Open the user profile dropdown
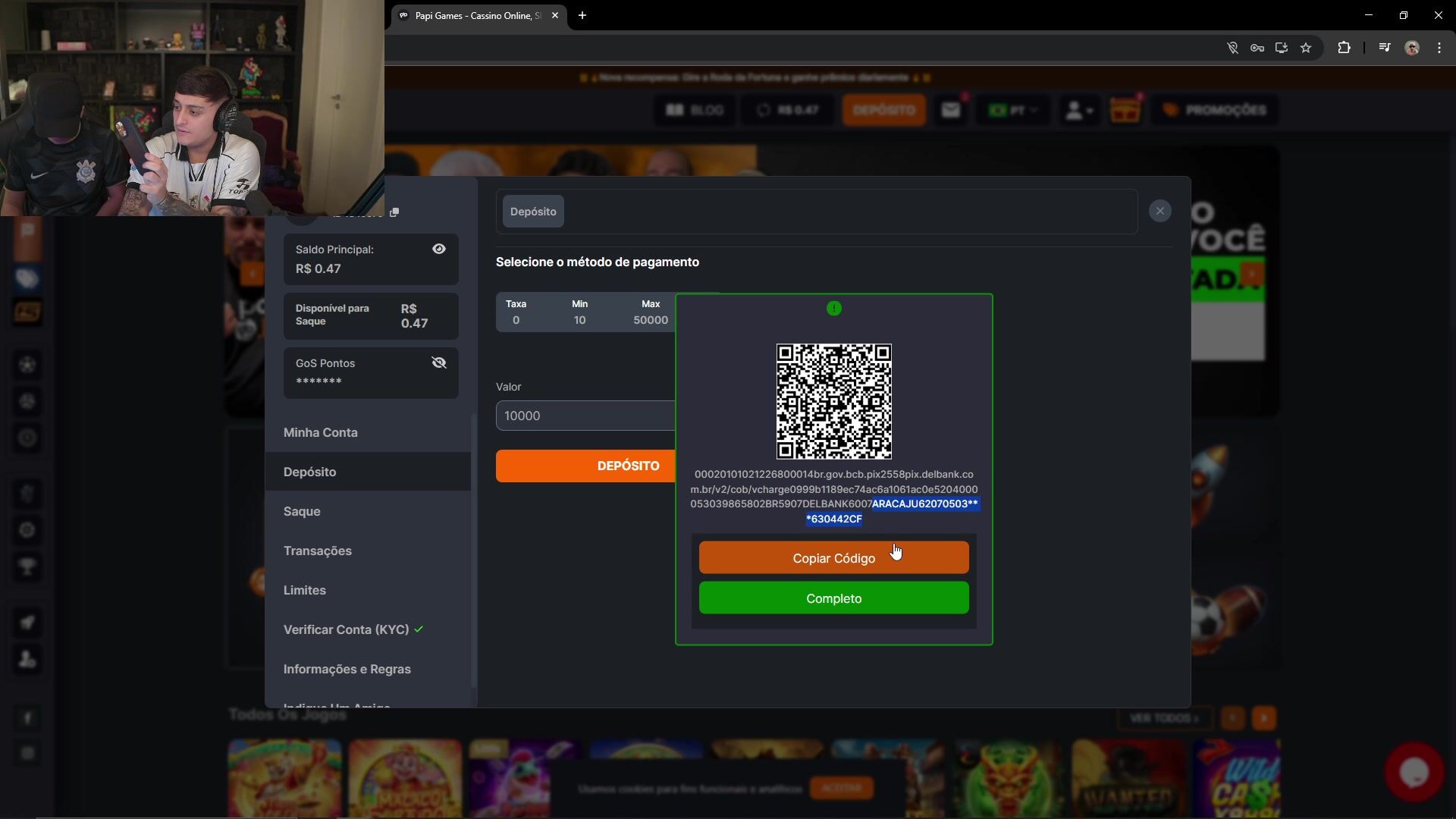 tap(1079, 111)
